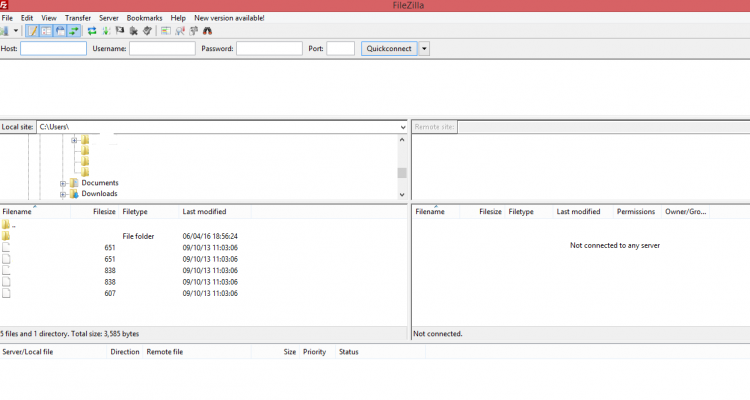Click the filesize value 607
The height and width of the screenshot is (400, 750).
(x=110, y=293)
